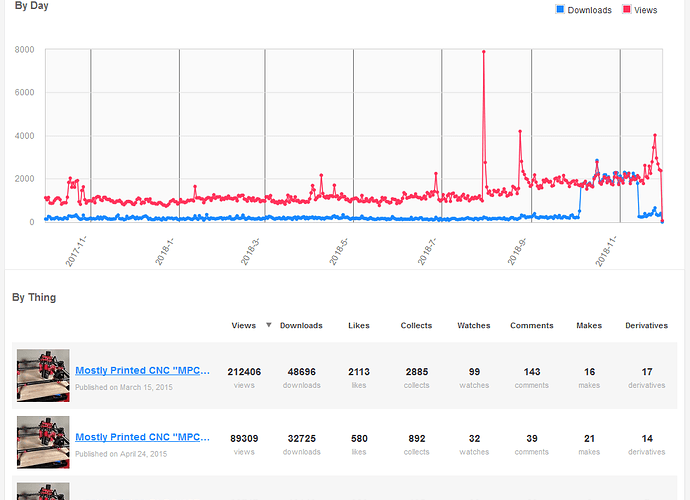Click the blue Downloads legend swatch
The width and height of the screenshot is (690, 500).
560,9
